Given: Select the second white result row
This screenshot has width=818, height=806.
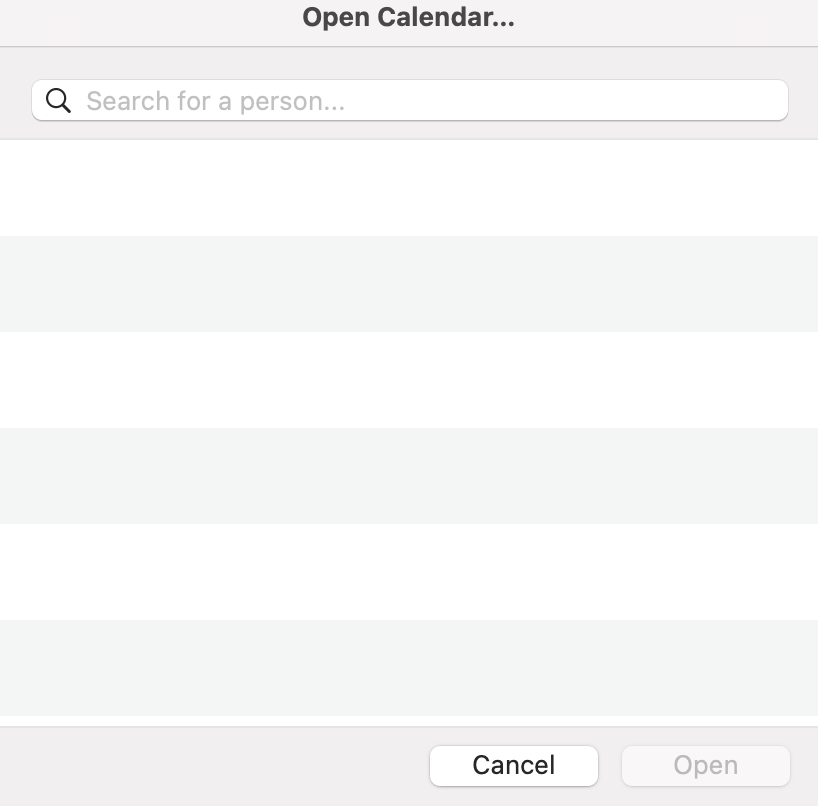Looking at the screenshot, I should (x=409, y=380).
